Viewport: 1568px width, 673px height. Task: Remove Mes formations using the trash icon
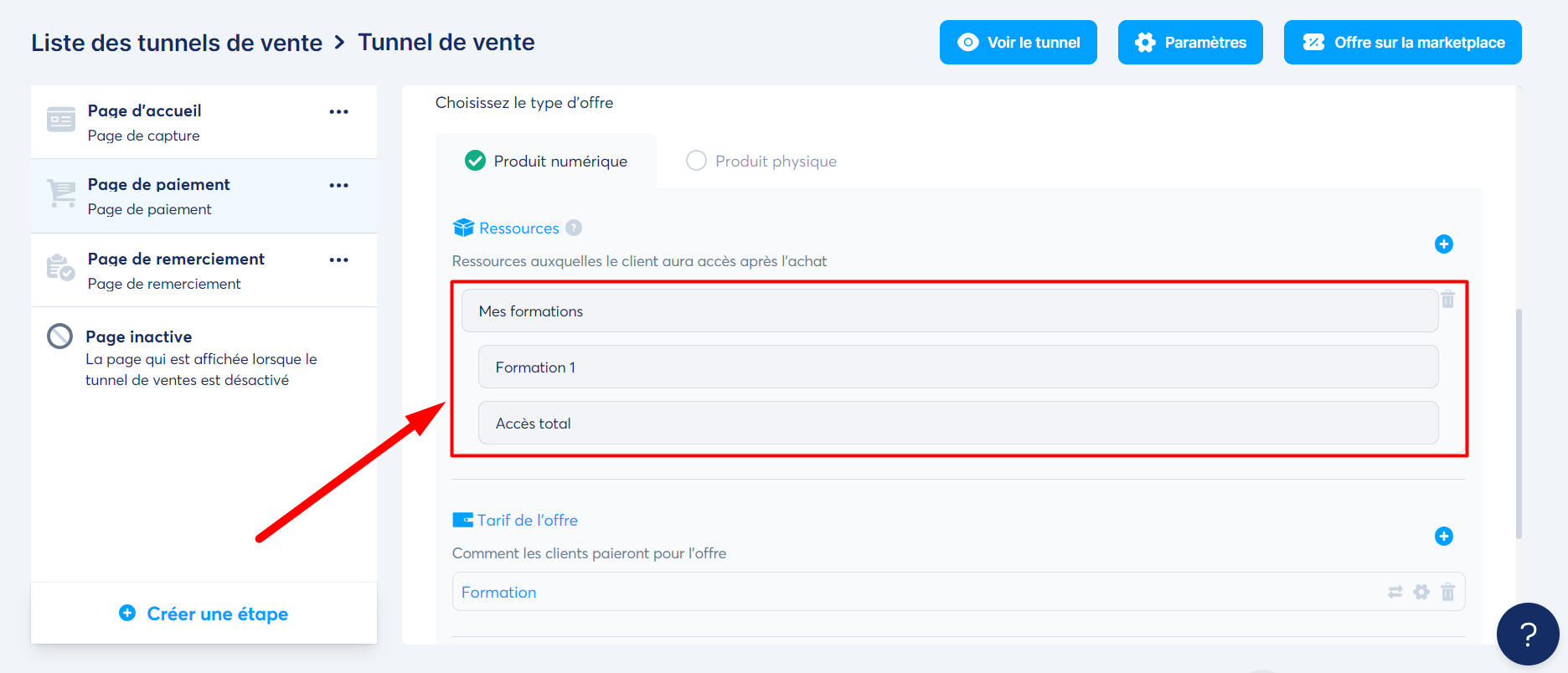(1448, 300)
